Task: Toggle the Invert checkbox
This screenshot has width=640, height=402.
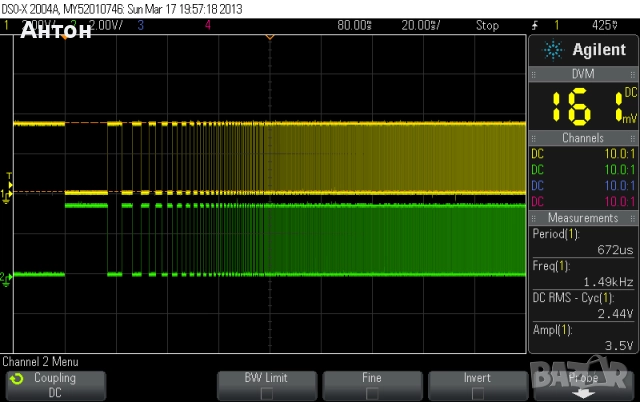Action: (477, 394)
